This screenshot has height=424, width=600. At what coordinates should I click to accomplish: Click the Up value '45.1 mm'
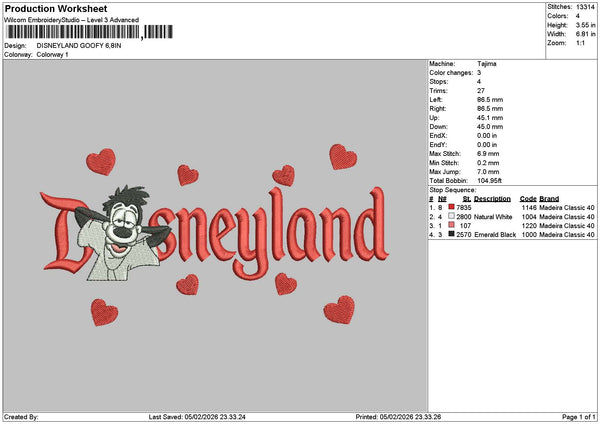[490, 118]
